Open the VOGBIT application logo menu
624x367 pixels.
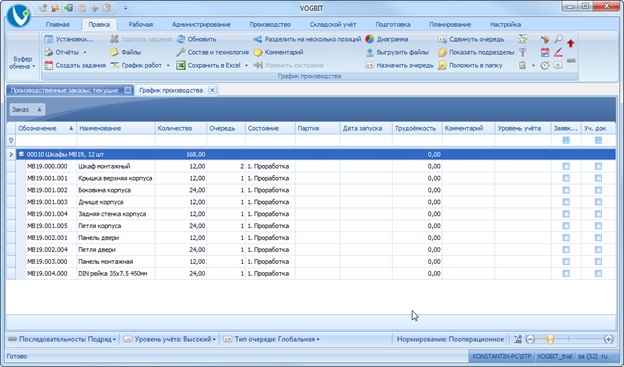(x=19, y=16)
